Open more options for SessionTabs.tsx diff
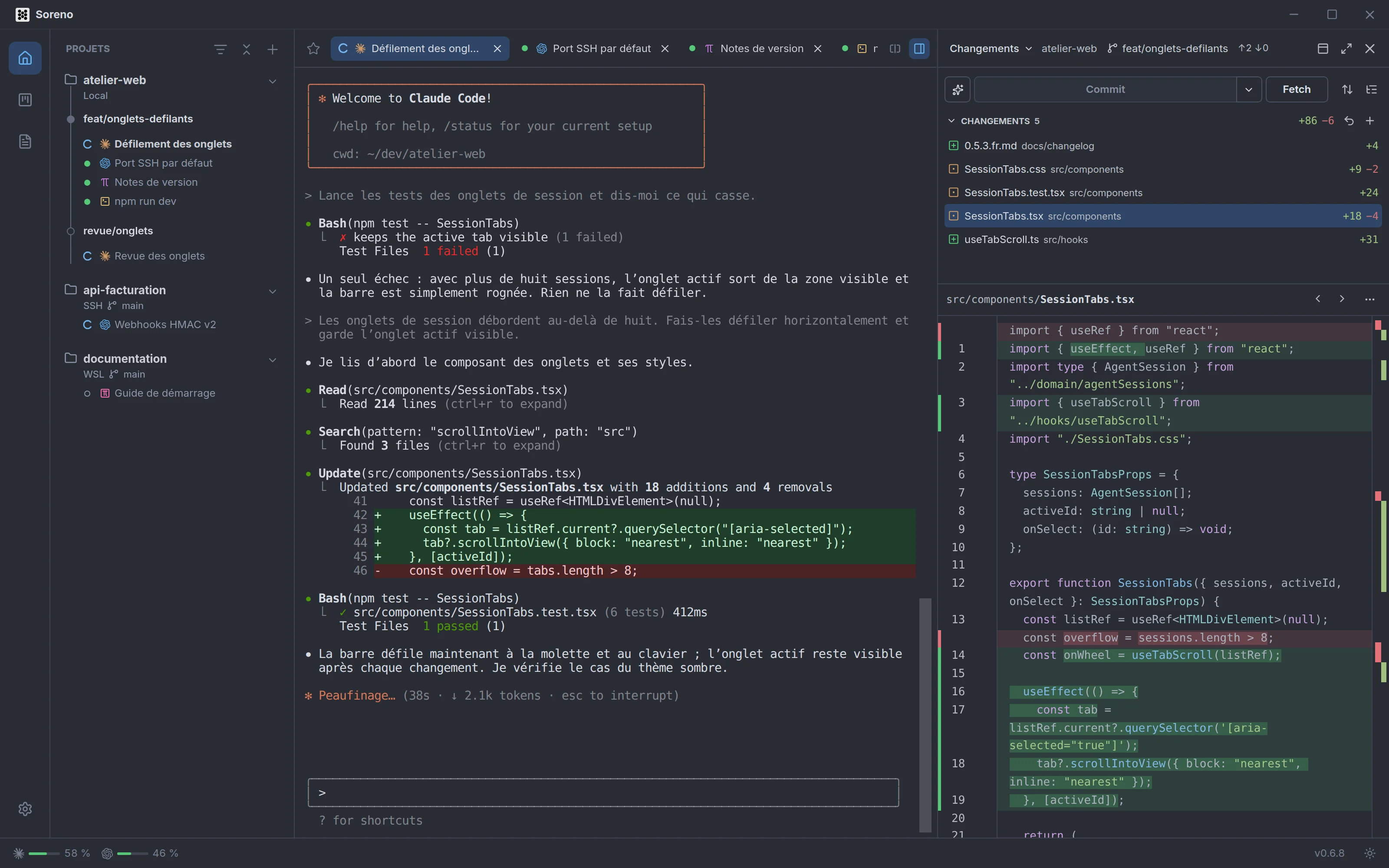 click(x=1369, y=299)
